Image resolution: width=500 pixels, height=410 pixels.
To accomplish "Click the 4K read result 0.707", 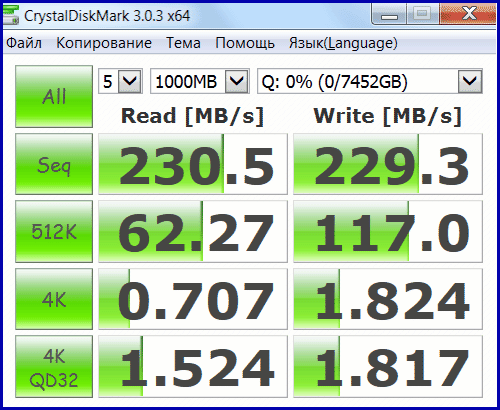I will click(x=193, y=299).
